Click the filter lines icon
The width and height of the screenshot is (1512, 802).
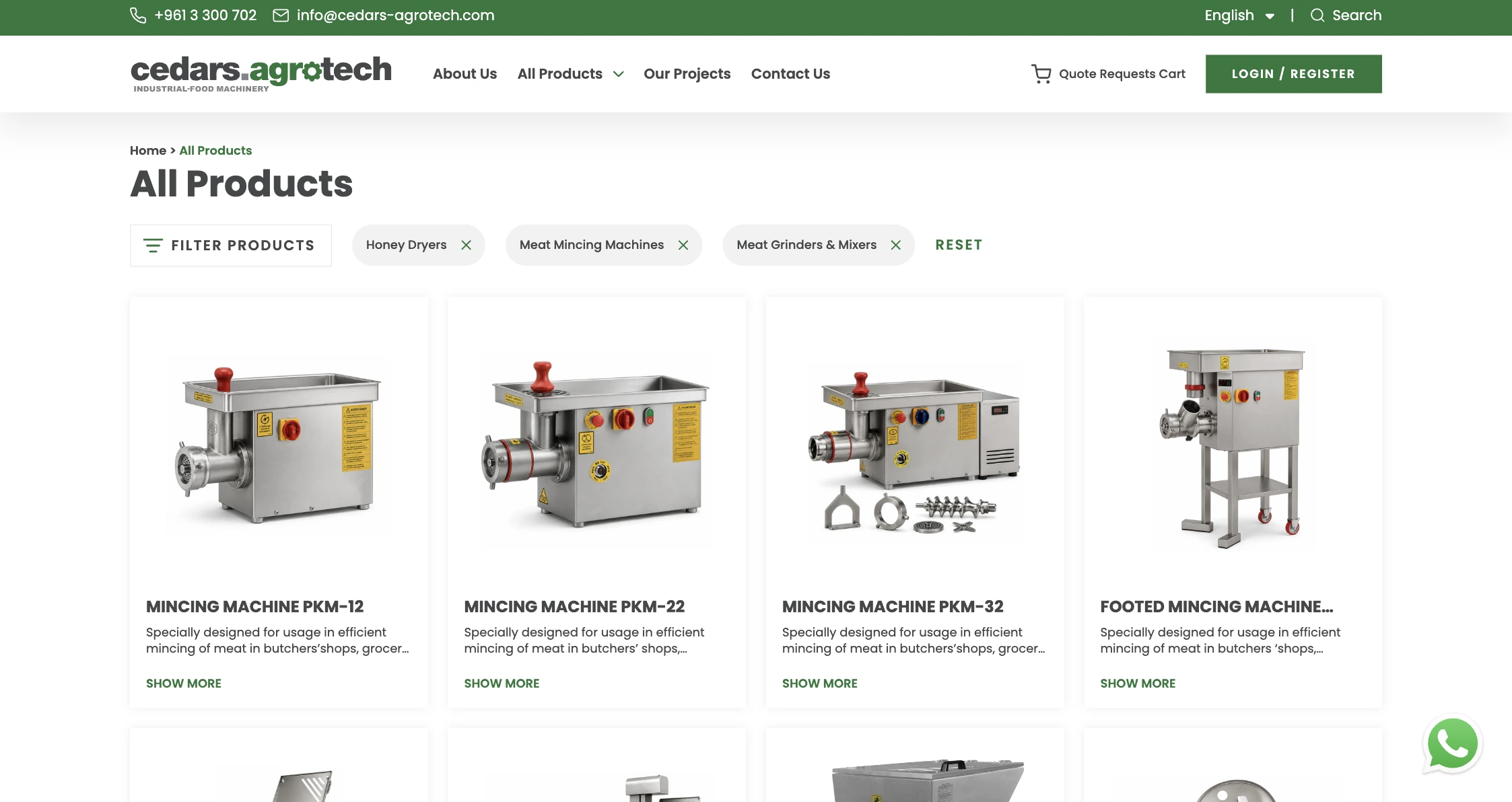(153, 246)
